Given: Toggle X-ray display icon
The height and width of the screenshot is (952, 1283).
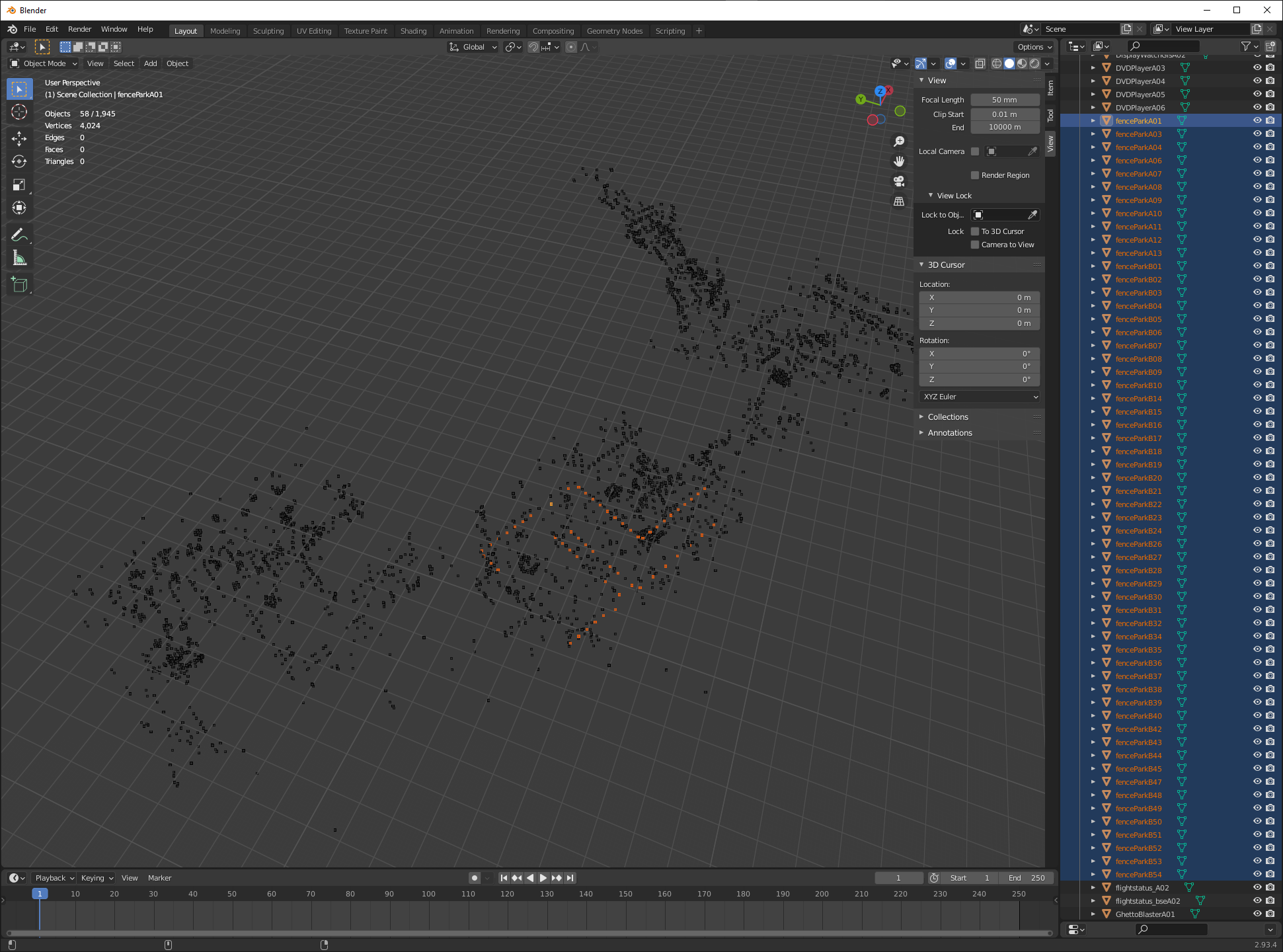Looking at the screenshot, I should point(980,63).
